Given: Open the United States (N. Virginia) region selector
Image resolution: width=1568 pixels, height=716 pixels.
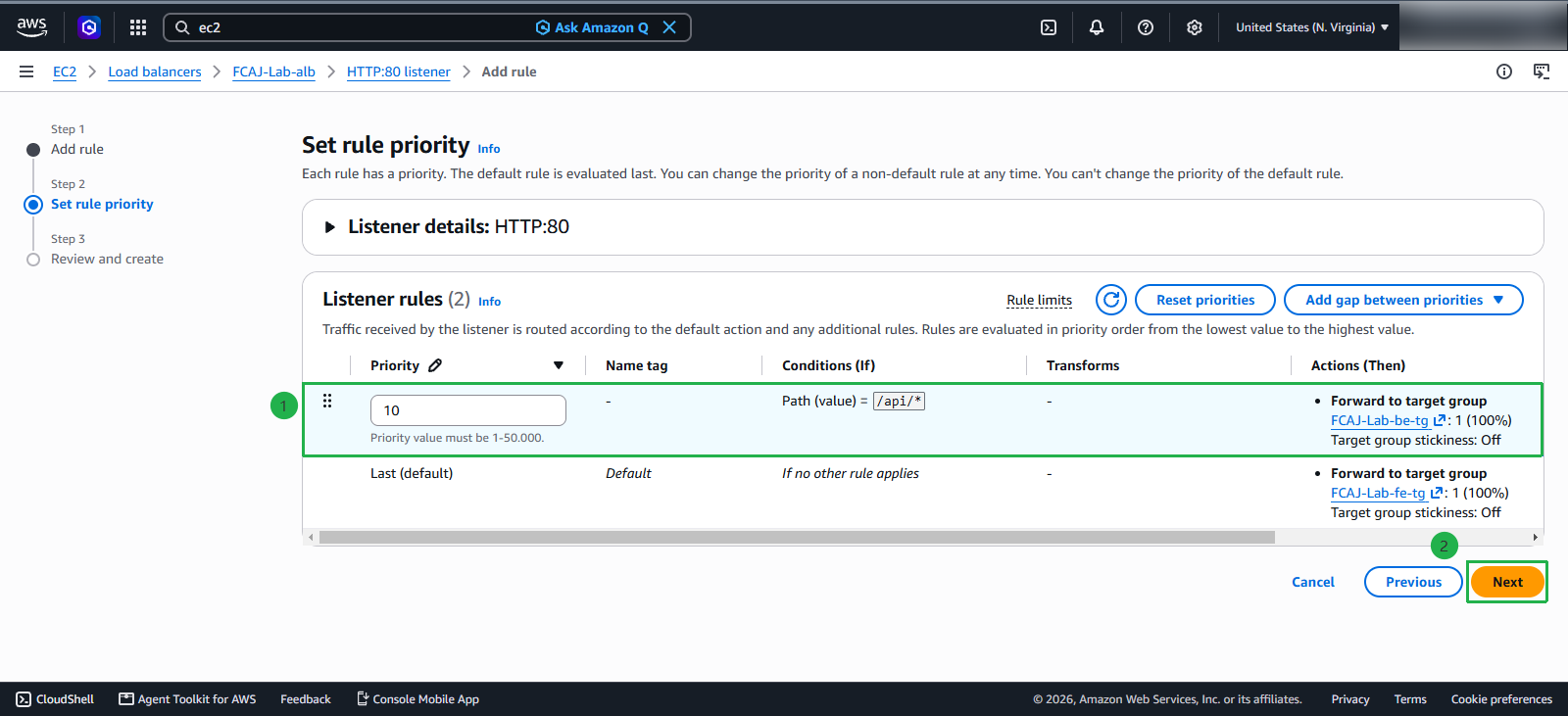Looking at the screenshot, I should (1312, 27).
